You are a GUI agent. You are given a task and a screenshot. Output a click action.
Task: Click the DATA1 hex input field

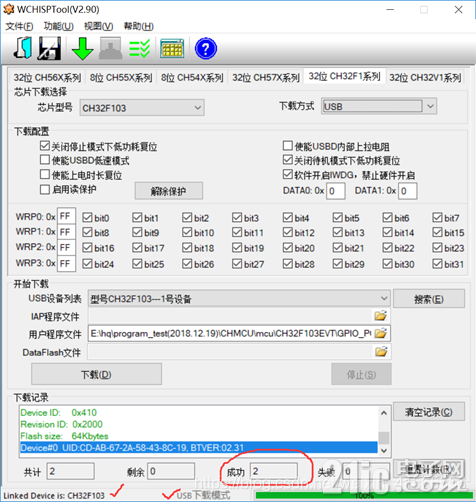click(407, 191)
